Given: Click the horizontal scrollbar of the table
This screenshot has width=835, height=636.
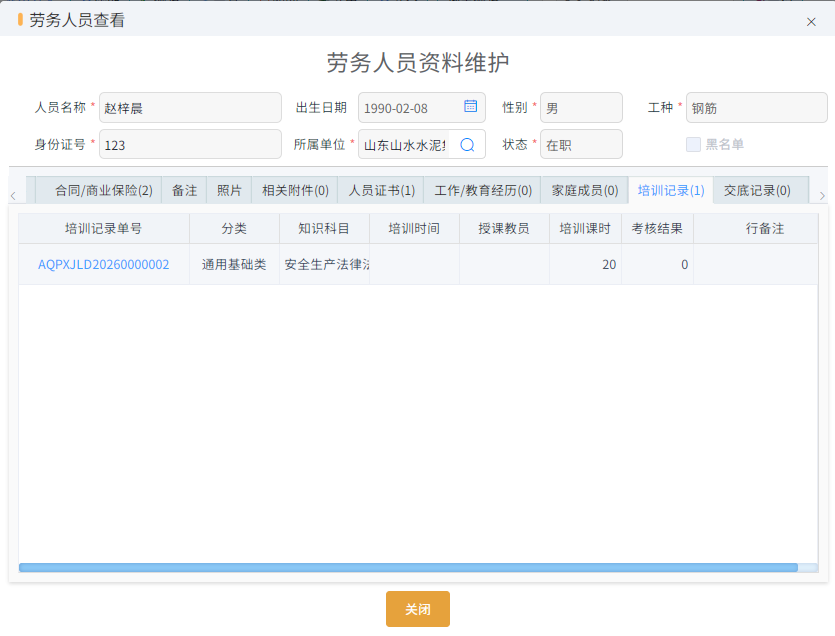Looking at the screenshot, I should (408, 567).
